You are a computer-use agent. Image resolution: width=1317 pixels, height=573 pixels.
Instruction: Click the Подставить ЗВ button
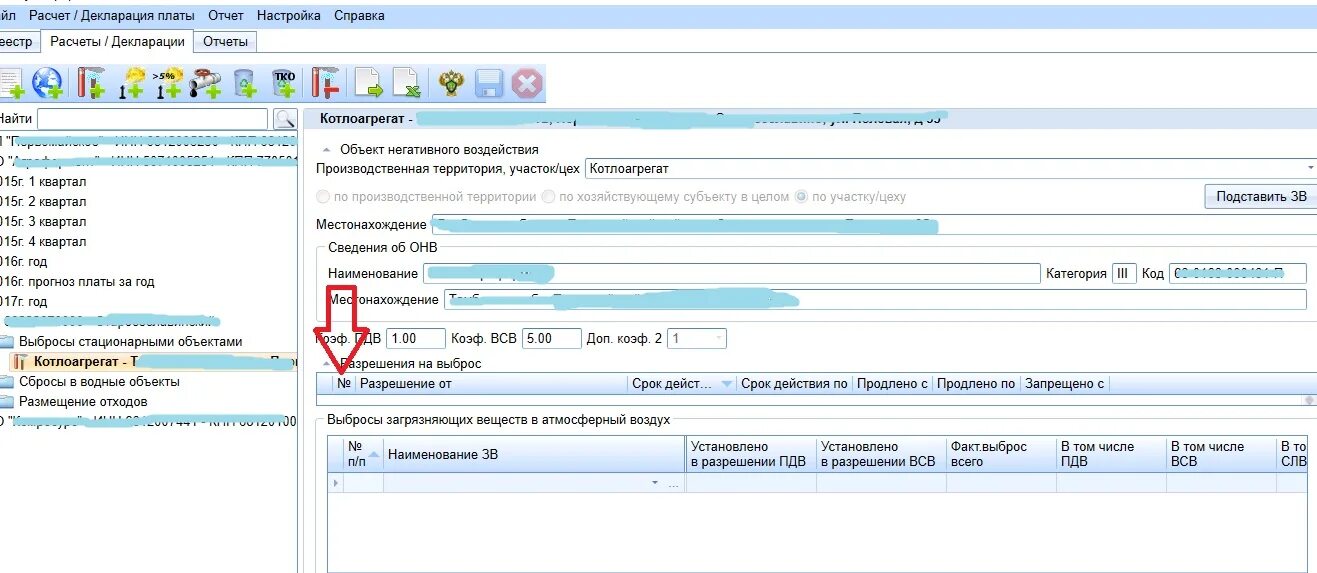coord(1261,196)
